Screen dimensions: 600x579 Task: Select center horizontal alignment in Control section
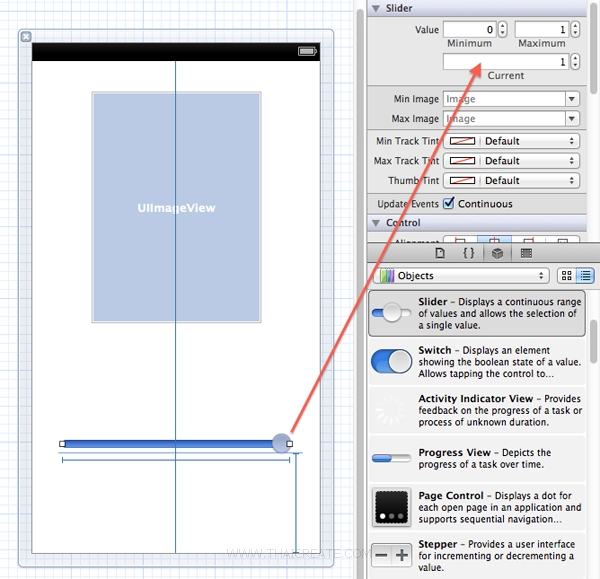click(x=494, y=240)
